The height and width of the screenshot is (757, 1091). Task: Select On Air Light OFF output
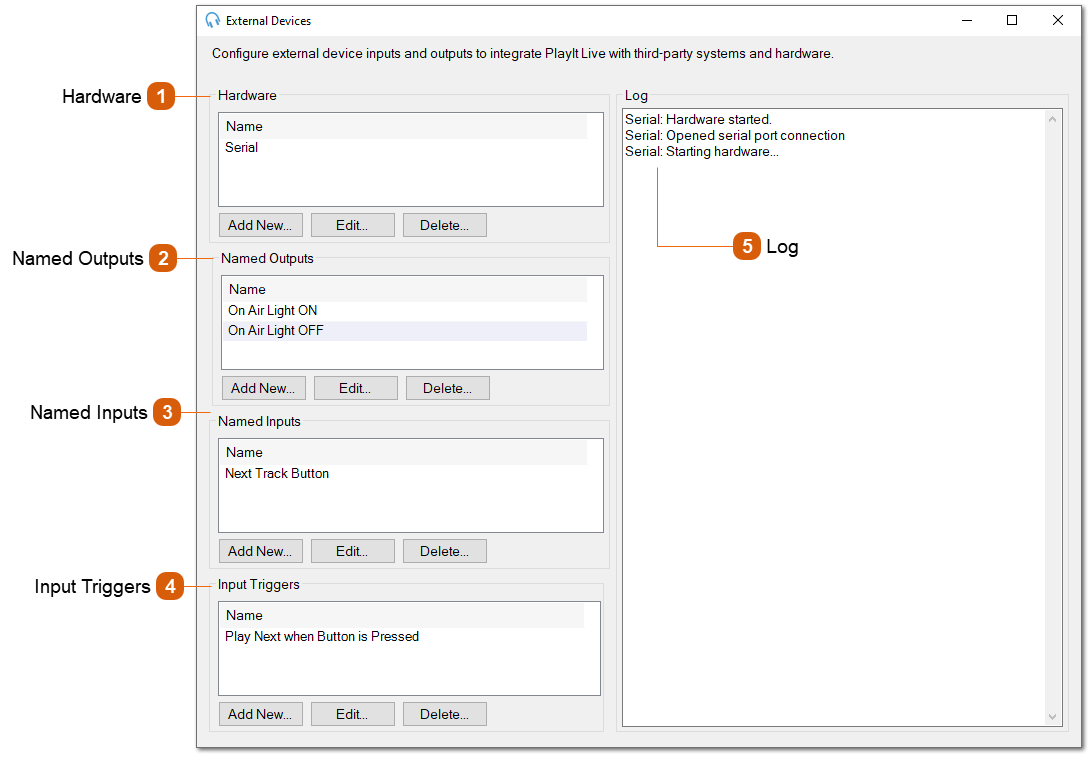pos(276,331)
